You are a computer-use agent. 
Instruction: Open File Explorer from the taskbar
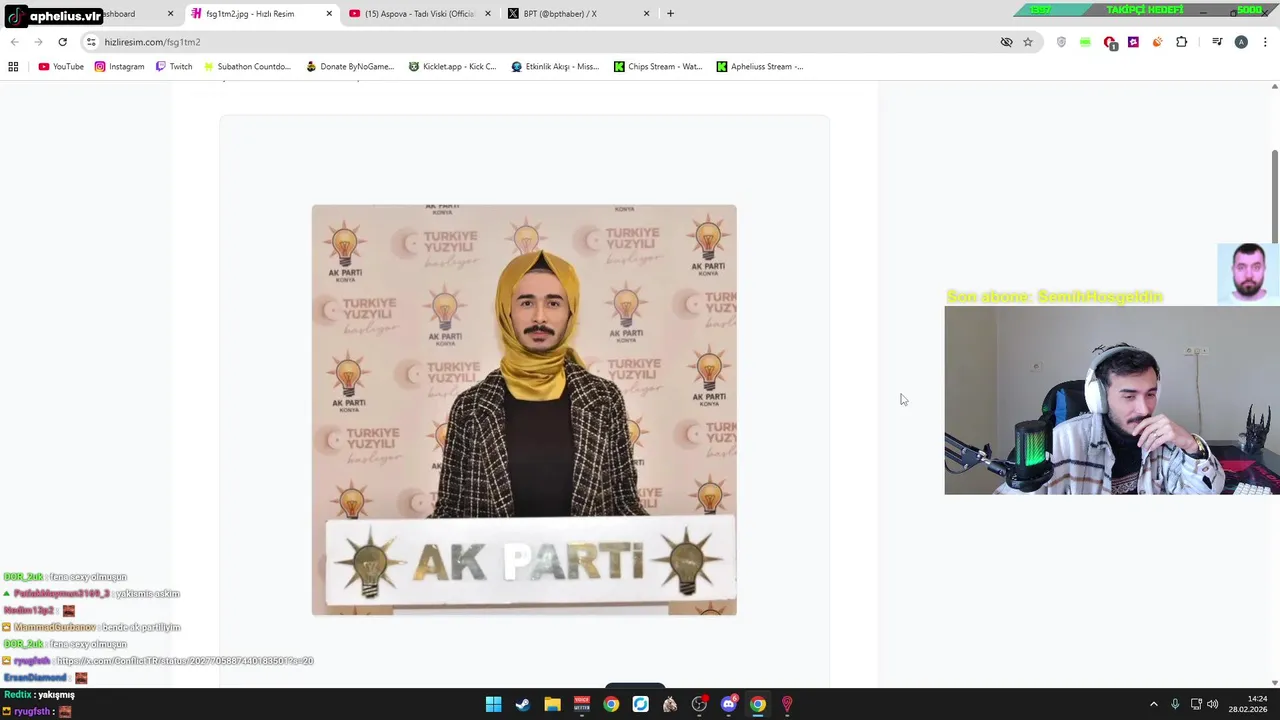(x=552, y=704)
